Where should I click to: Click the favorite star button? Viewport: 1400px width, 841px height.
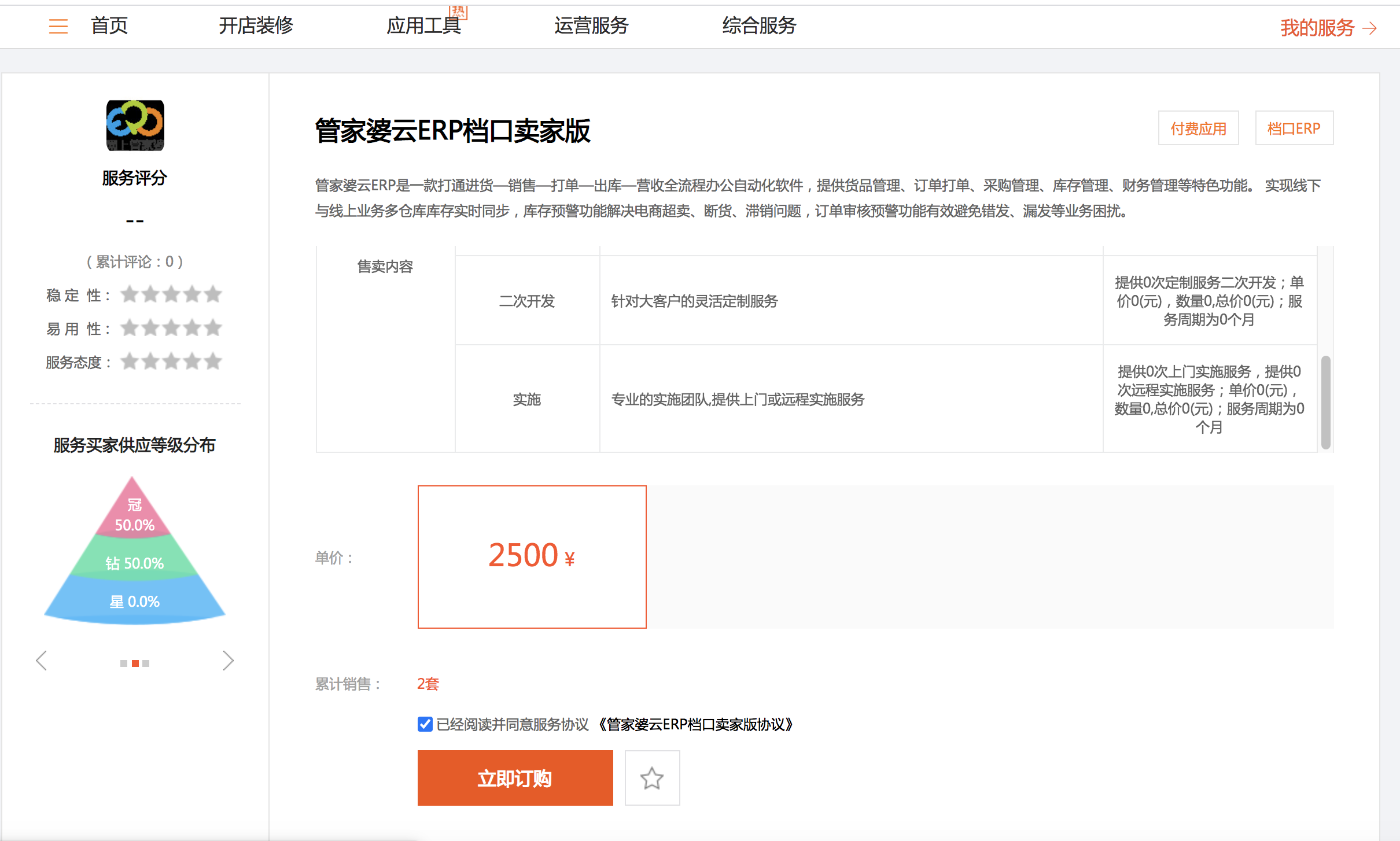pos(652,778)
